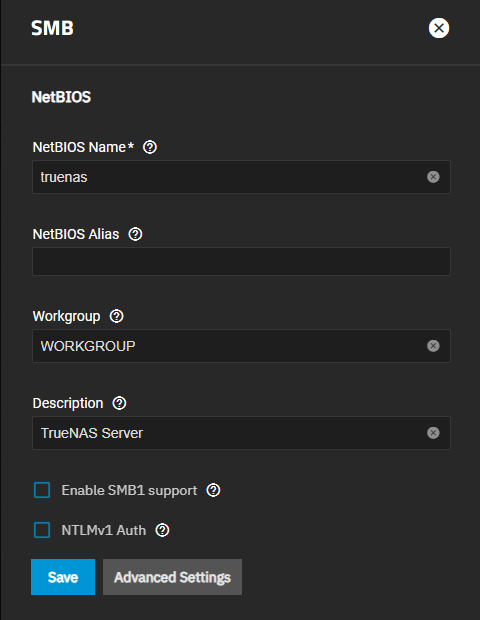Show help for NetBIOS Alias field
Viewport: 480px width, 620px height.
click(135, 234)
